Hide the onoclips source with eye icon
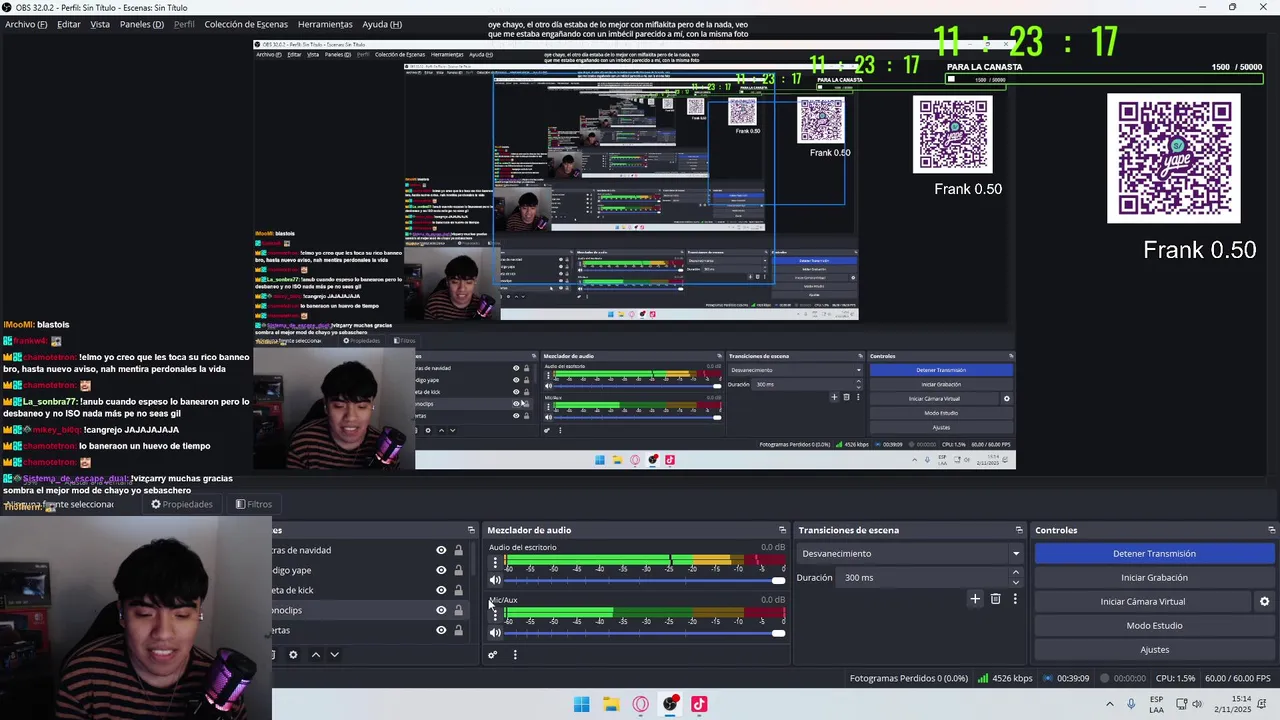This screenshot has height=720, width=1280. [441, 610]
